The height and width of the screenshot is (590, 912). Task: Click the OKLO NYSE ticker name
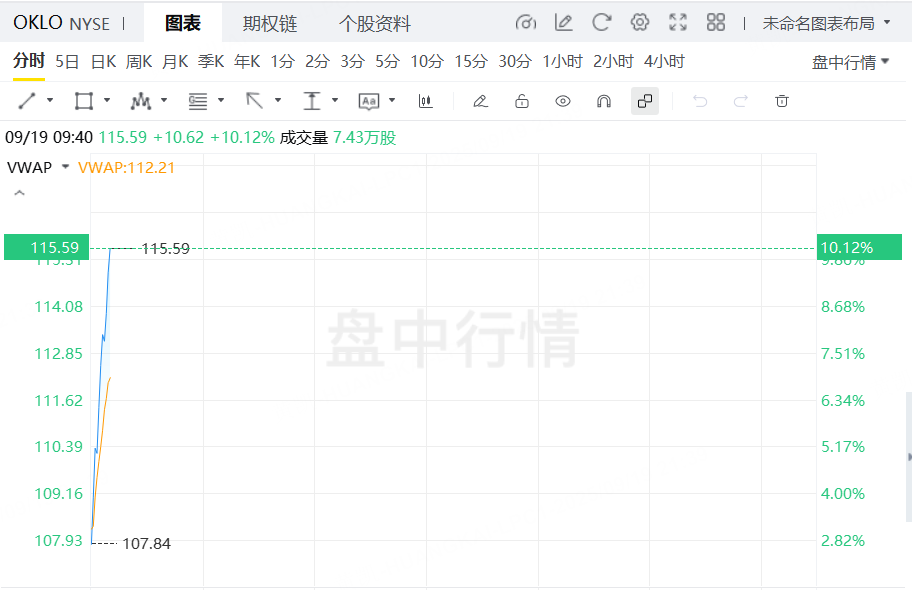point(61,23)
